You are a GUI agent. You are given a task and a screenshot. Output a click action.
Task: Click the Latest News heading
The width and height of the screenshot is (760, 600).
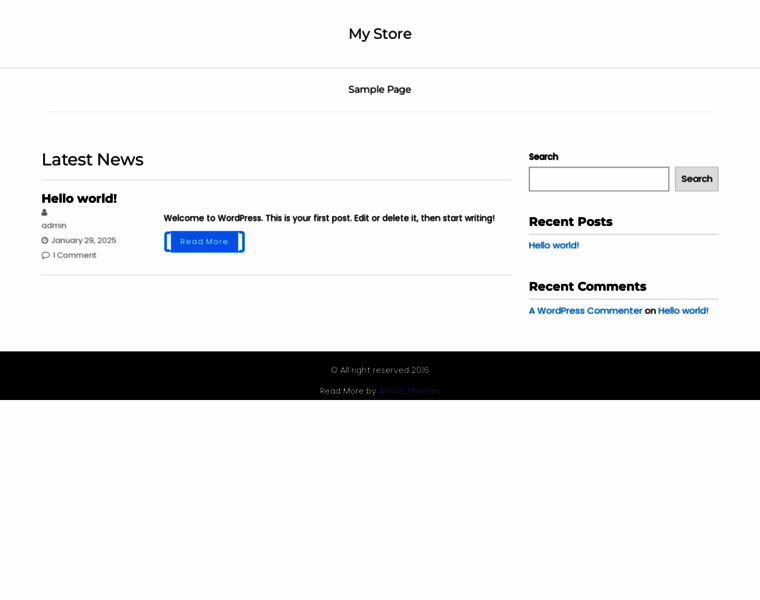tap(92, 159)
